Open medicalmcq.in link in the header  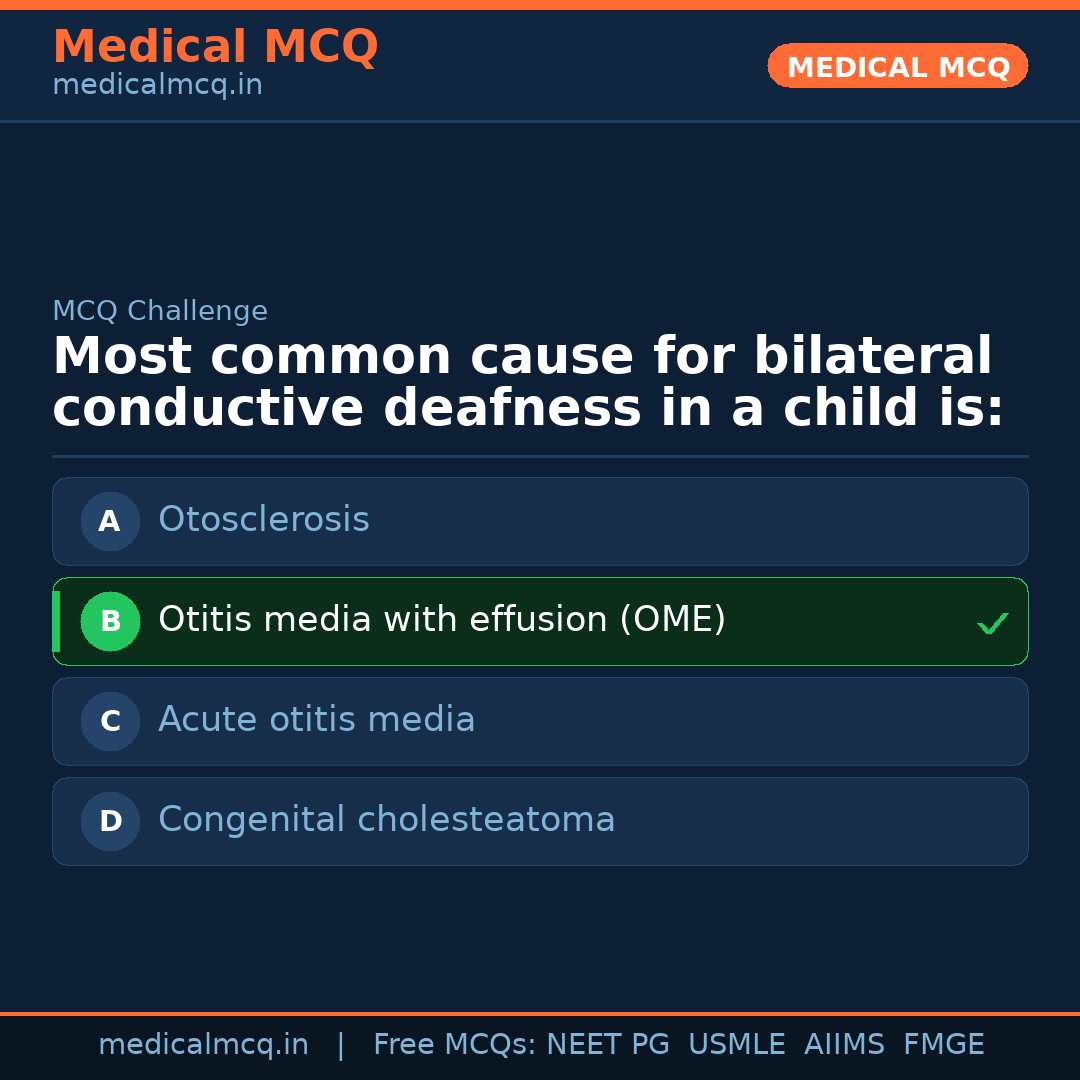[x=157, y=86]
